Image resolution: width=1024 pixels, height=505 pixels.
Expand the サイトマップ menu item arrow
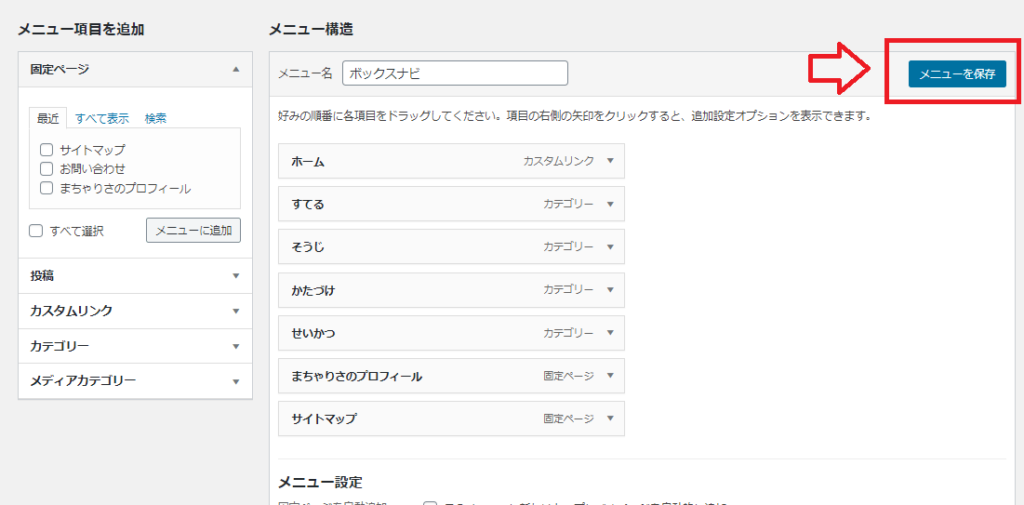pyautogui.click(x=609, y=419)
